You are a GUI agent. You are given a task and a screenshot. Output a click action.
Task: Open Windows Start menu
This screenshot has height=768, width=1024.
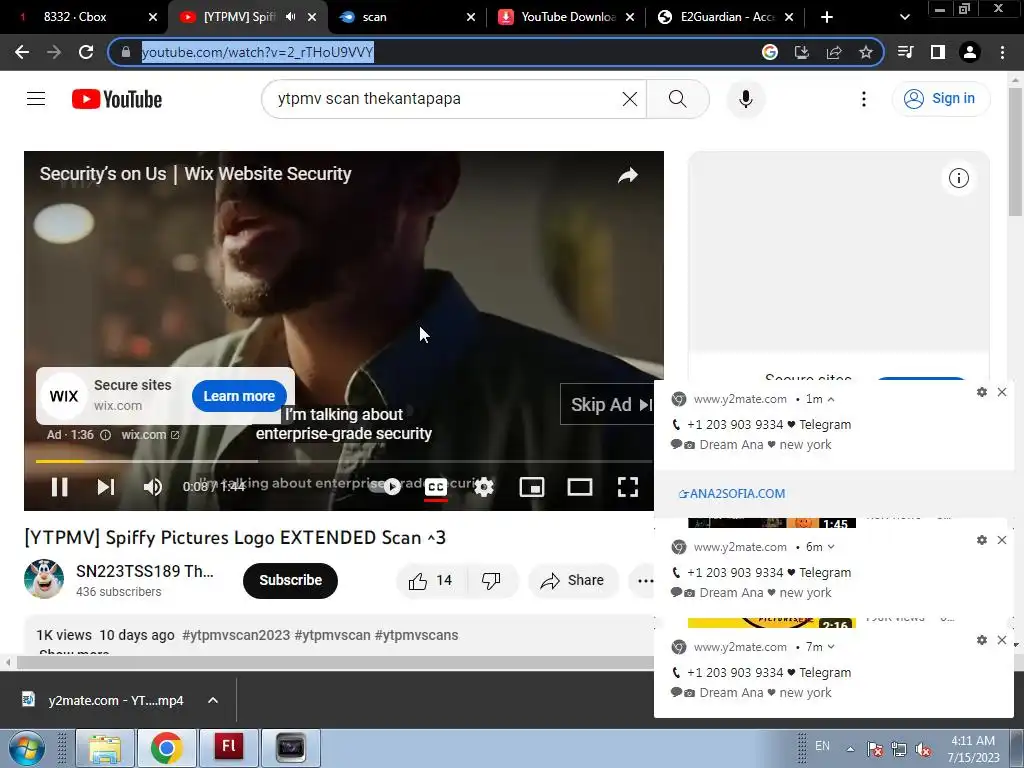point(26,748)
